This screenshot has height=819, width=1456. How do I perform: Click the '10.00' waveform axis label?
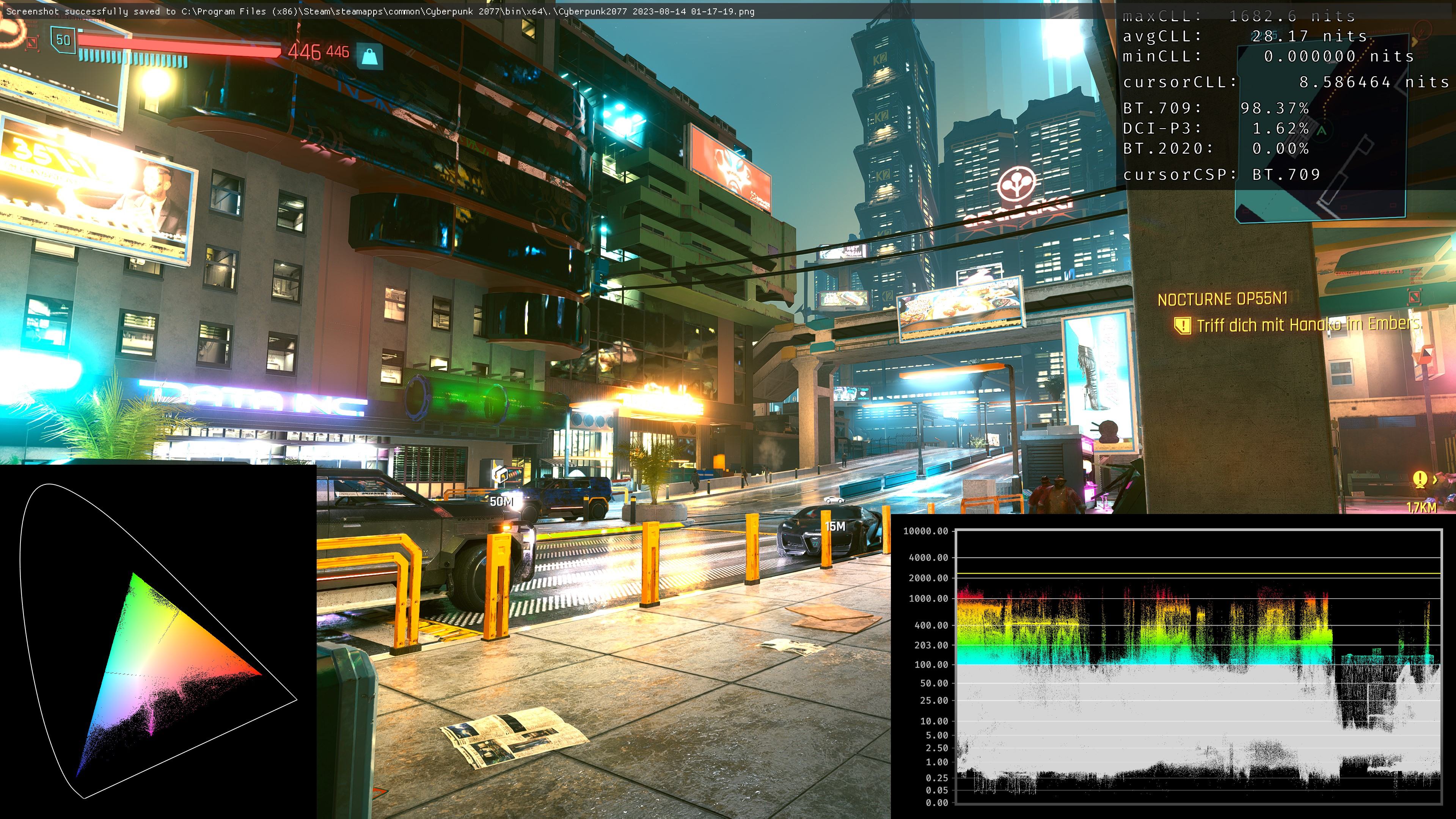click(934, 721)
